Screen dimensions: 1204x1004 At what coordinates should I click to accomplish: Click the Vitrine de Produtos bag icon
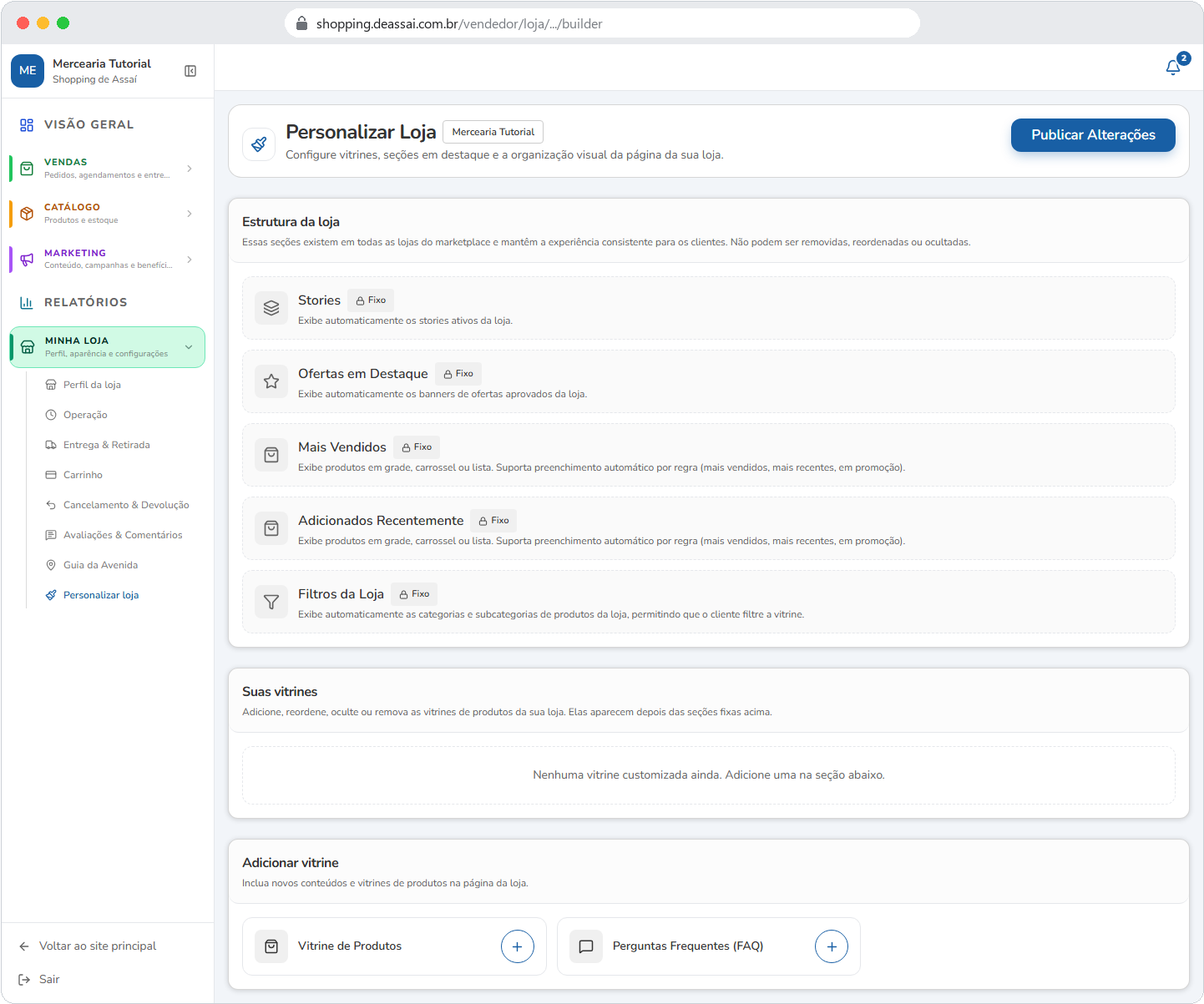271,946
